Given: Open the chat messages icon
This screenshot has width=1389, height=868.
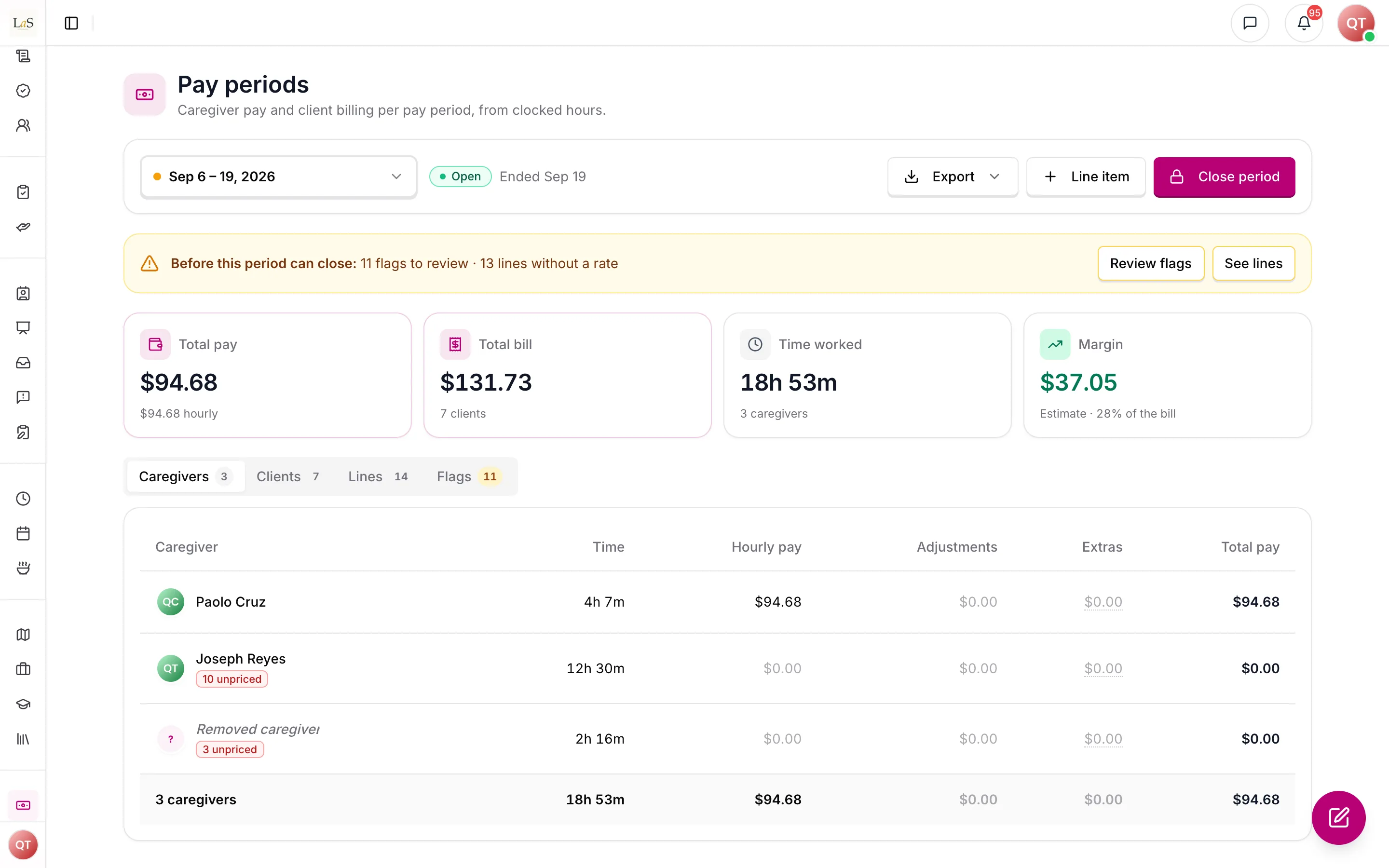Looking at the screenshot, I should click(x=1250, y=23).
